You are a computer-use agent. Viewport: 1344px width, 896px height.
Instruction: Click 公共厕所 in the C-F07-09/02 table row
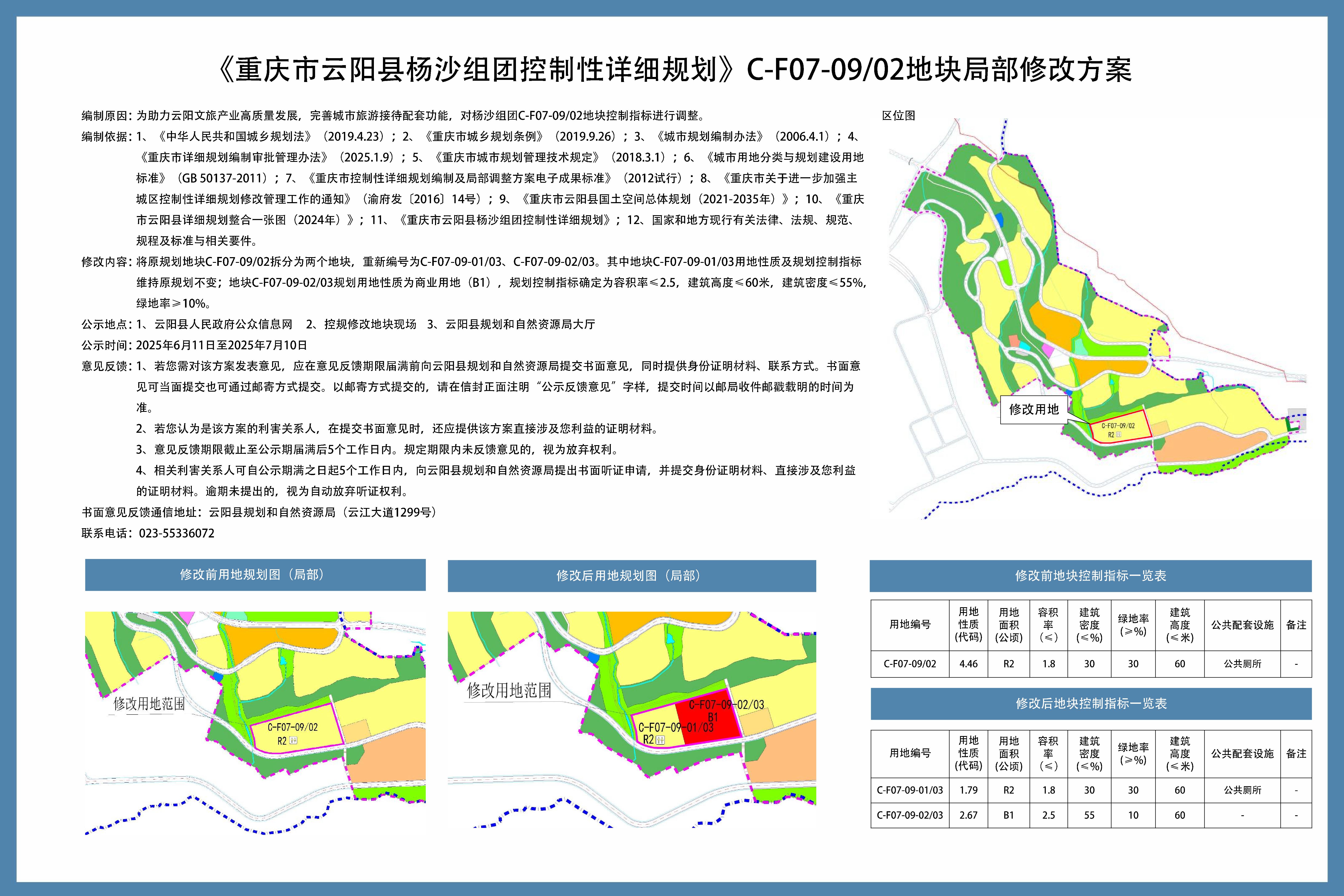click(x=1242, y=664)
